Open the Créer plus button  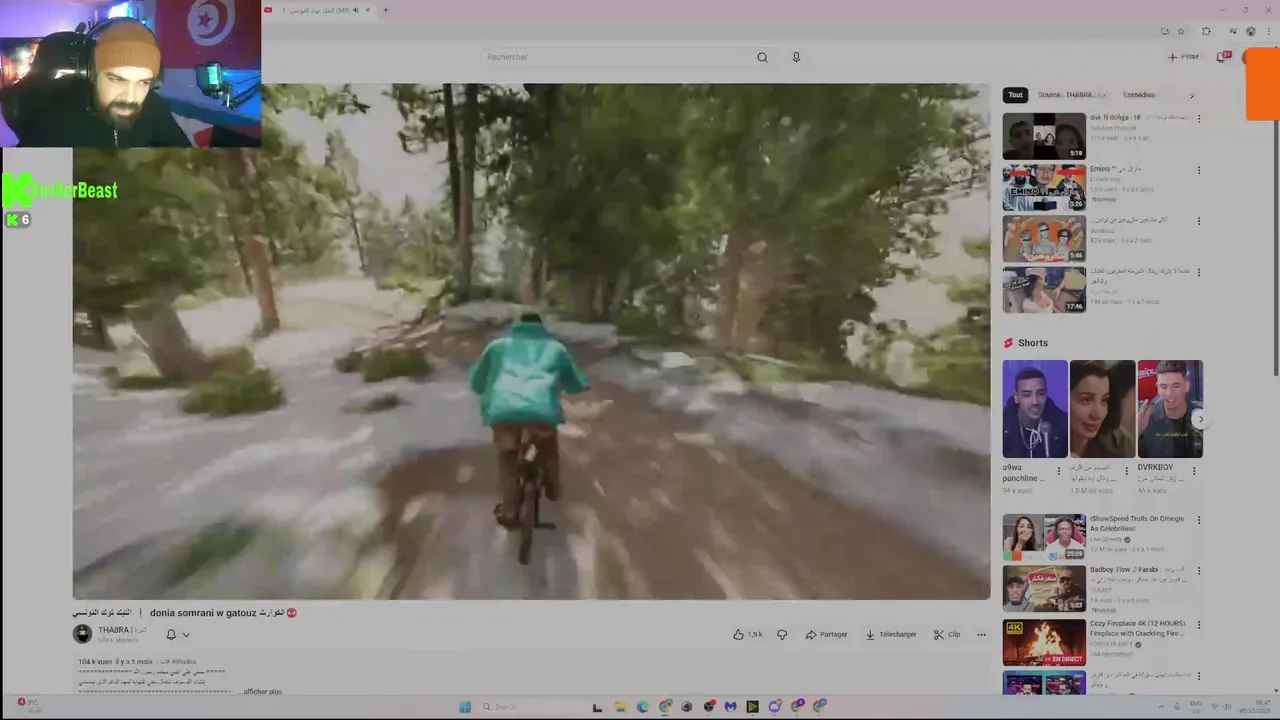1183,57
